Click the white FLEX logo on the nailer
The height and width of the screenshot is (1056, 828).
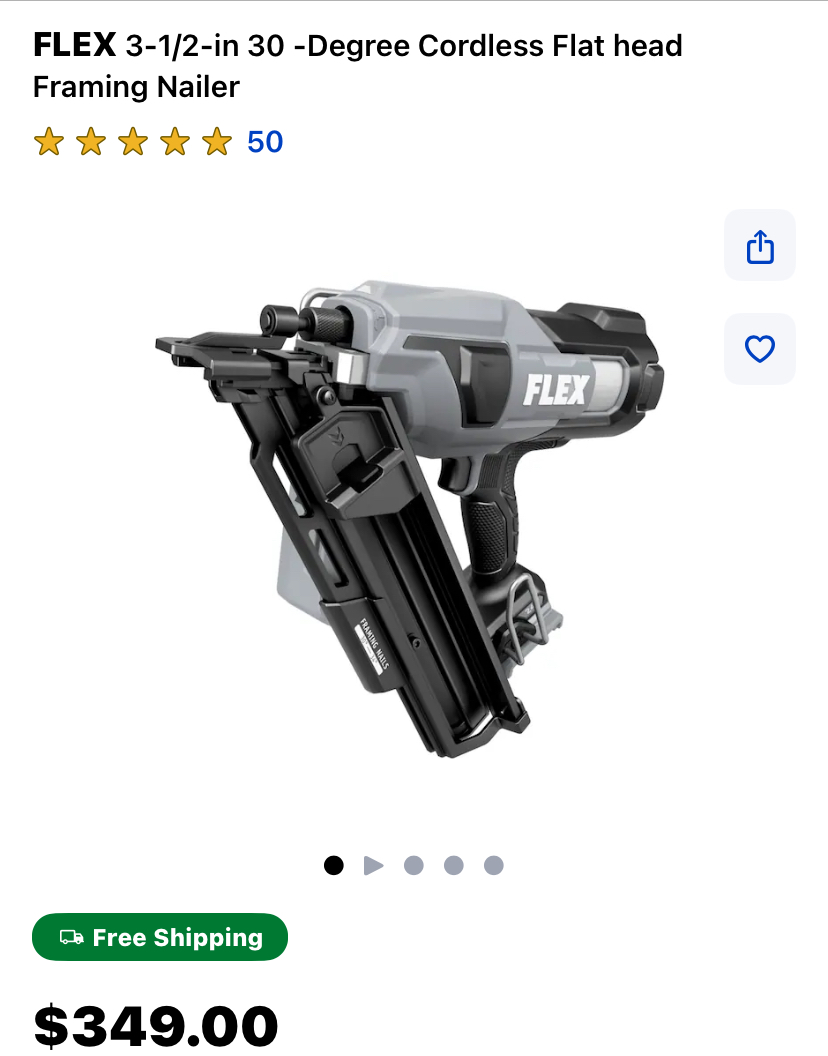(x=556, y=390)
